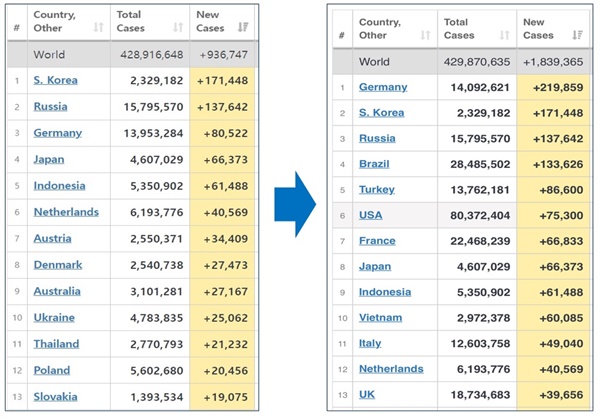Click Australia country link
The width and height of the screenshot is (600, 419).
pyautogui.click(x=57, y=292)
